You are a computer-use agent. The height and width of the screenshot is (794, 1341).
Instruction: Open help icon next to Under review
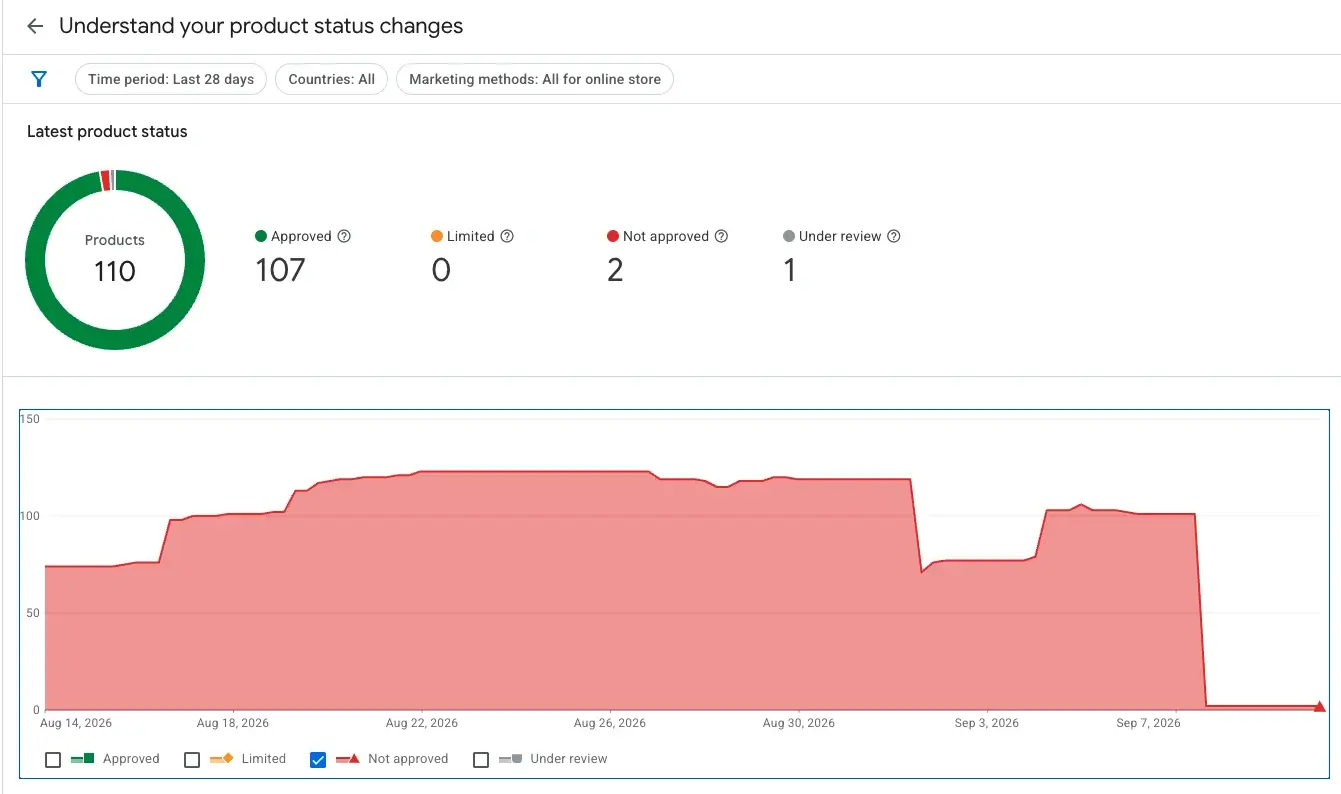click(894, 237)
